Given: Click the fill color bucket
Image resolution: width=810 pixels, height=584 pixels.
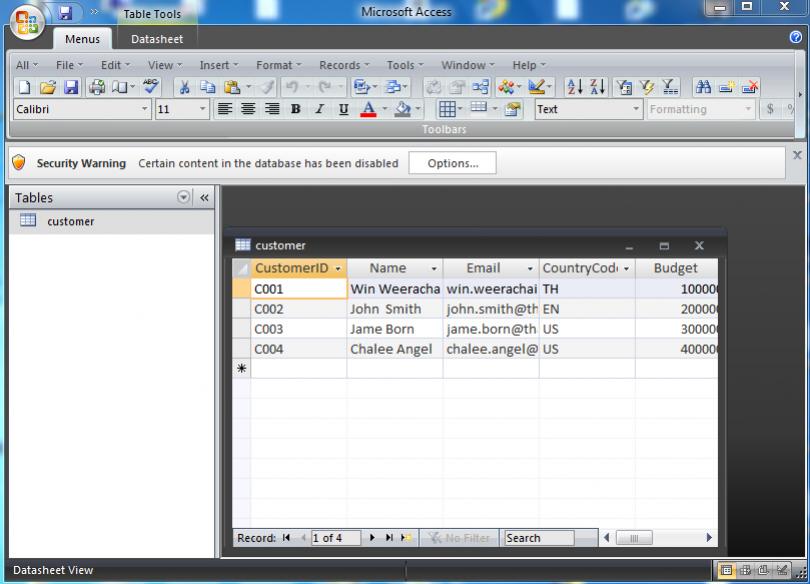Looking at the screenshot, I should (x=402, y=109).
